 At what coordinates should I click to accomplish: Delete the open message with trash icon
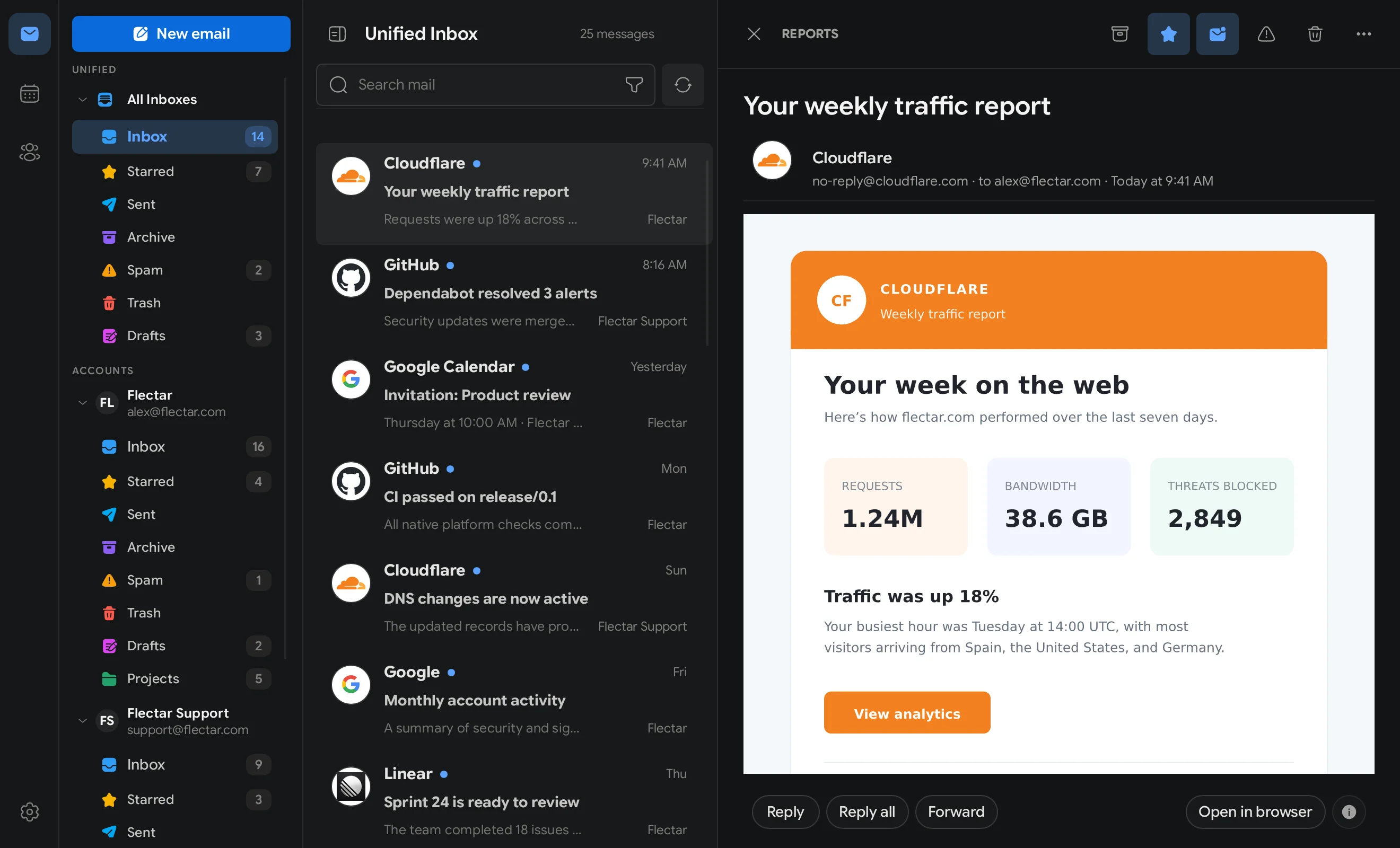pyautogui.click(x=1315, y=34)
